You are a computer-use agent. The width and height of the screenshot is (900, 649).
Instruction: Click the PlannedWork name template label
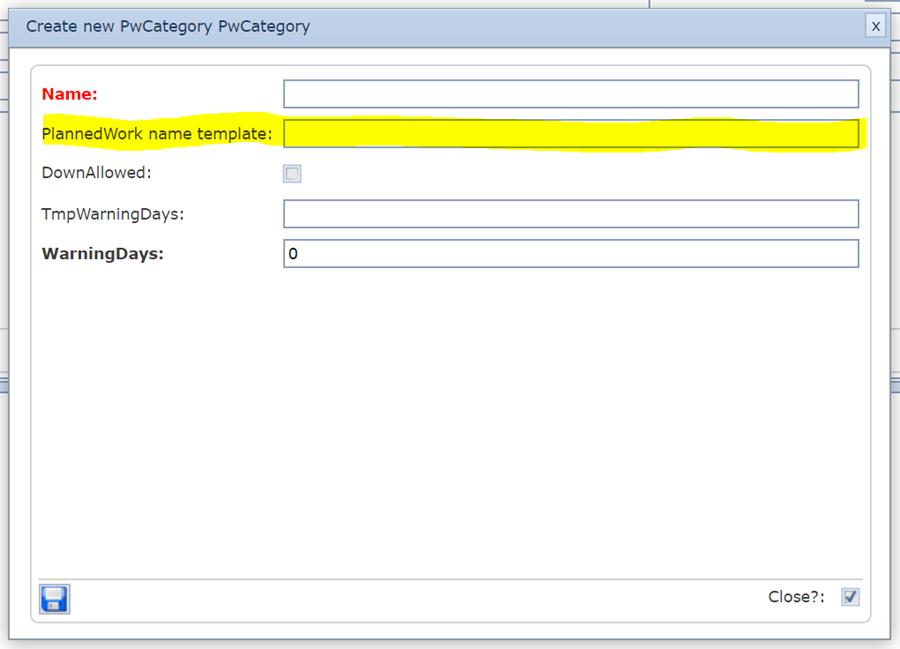[157, 134]
